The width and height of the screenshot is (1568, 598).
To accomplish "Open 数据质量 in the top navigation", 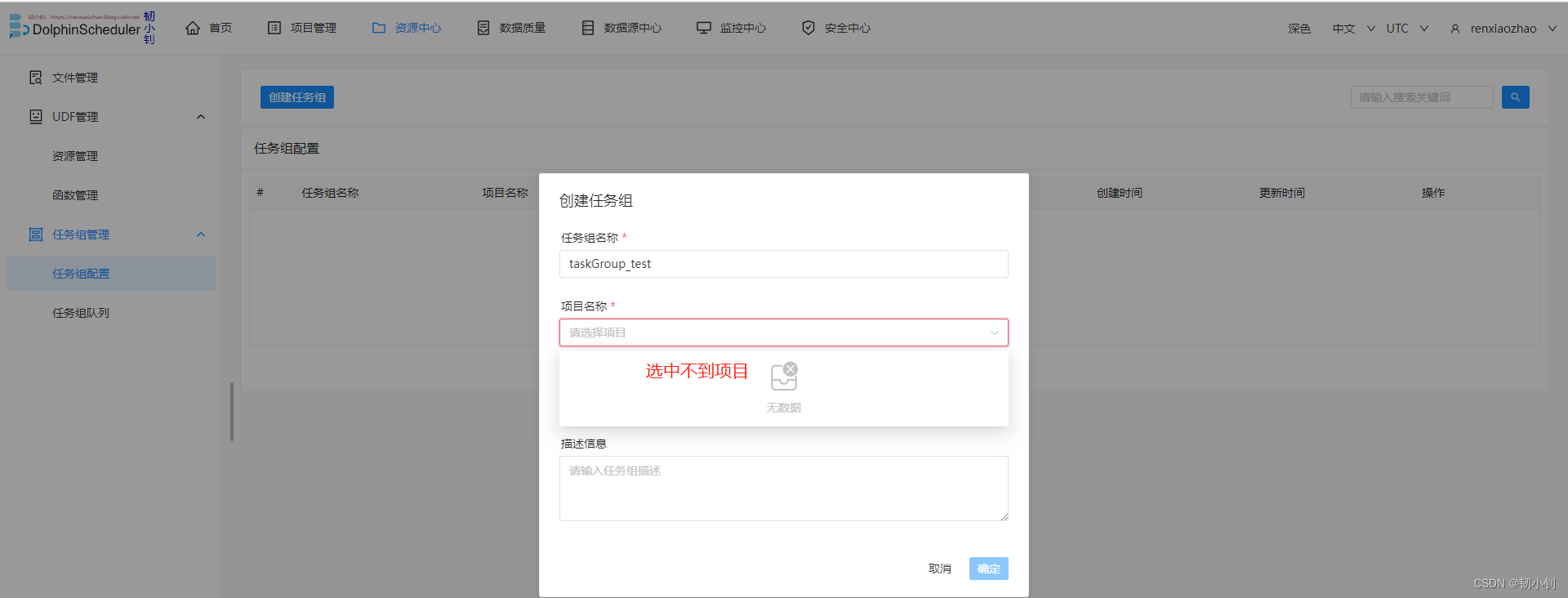I will pyautogui.click(x=523, y=28).
